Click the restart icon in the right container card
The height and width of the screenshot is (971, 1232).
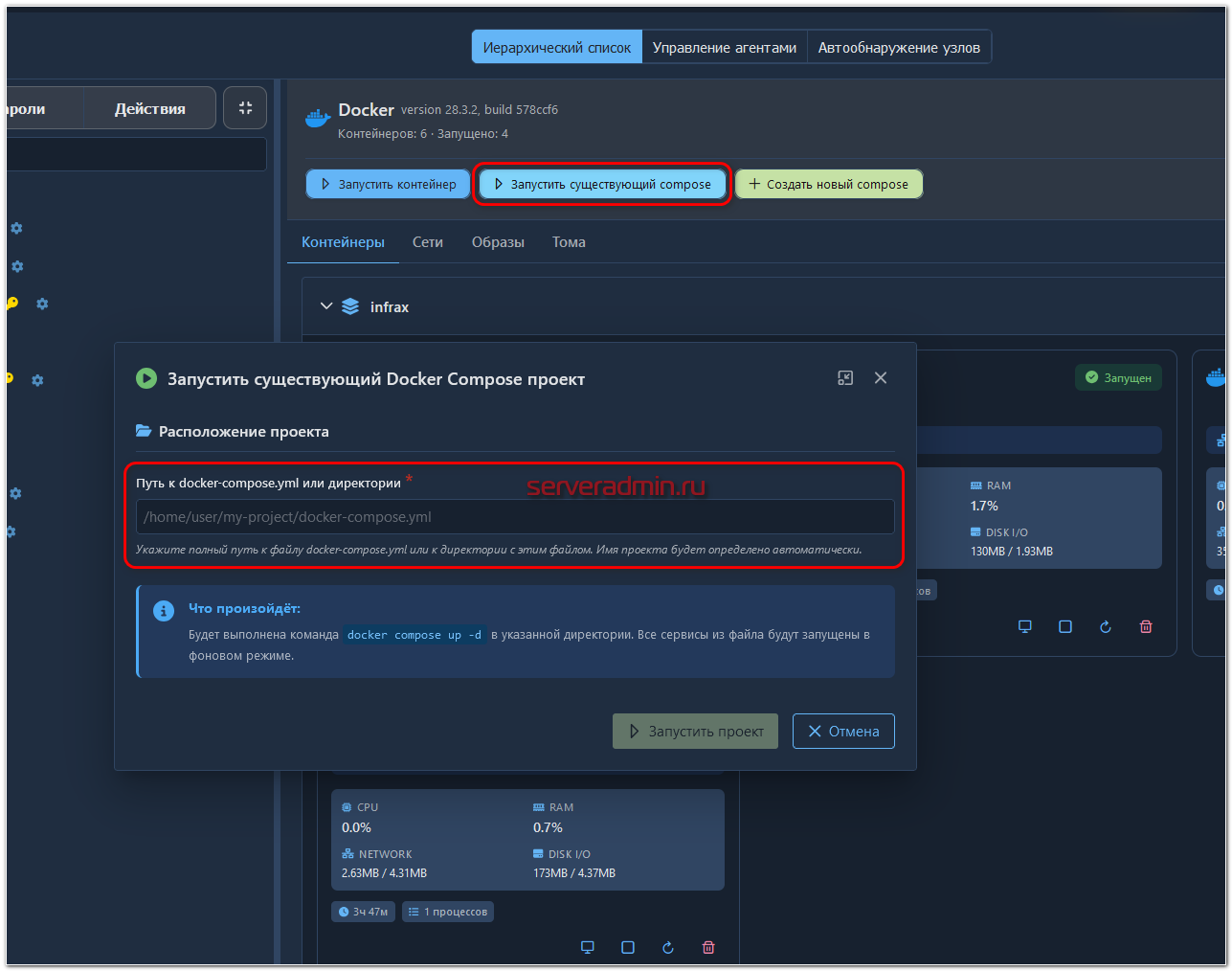click(1106, 626)
